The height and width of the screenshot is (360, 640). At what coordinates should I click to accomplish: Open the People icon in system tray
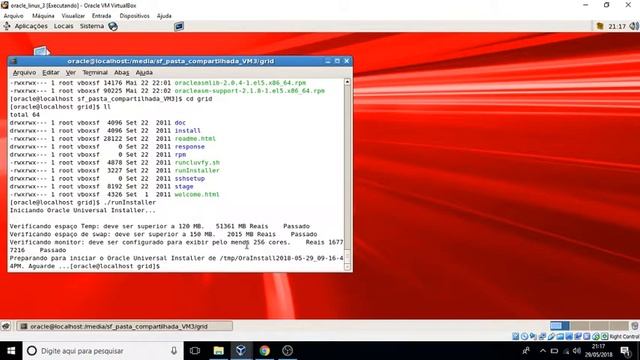(526, 351)
